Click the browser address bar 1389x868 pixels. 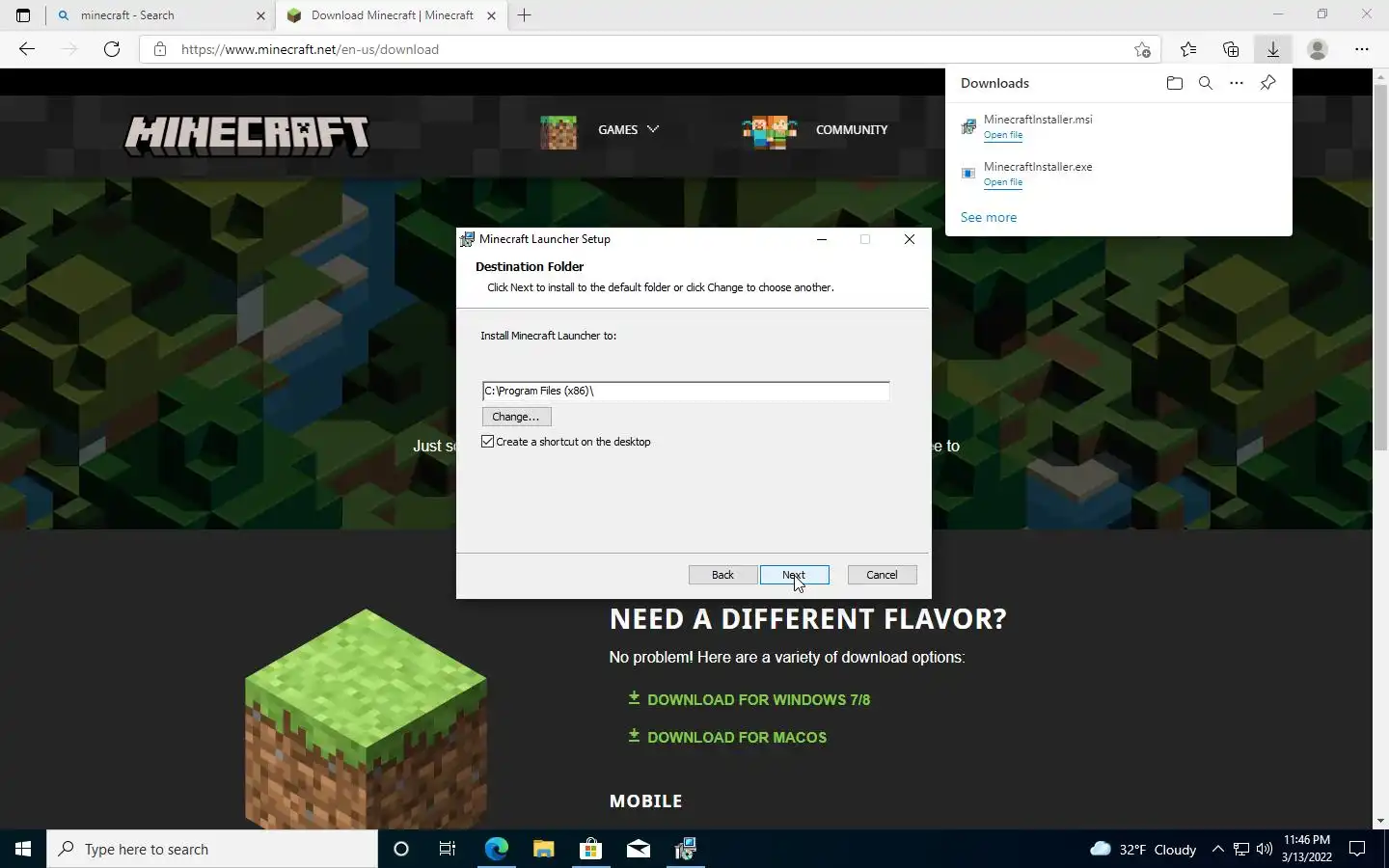pyautogui.click(x=651, y=49)
